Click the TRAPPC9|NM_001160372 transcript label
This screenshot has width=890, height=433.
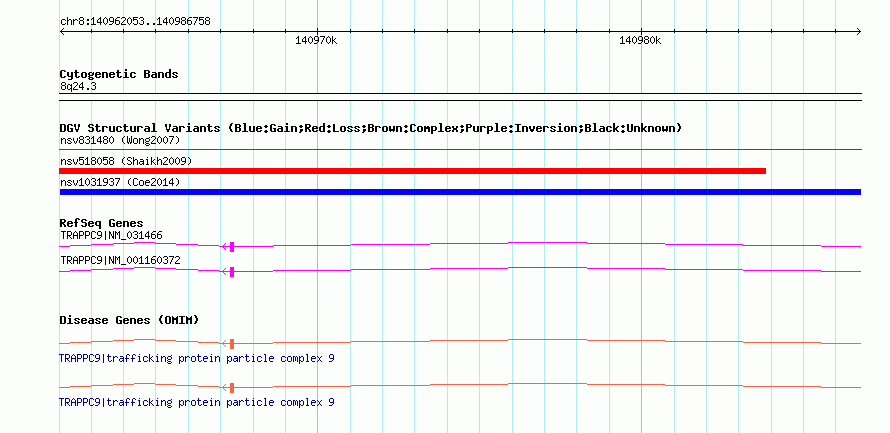(x=120, y=260)
